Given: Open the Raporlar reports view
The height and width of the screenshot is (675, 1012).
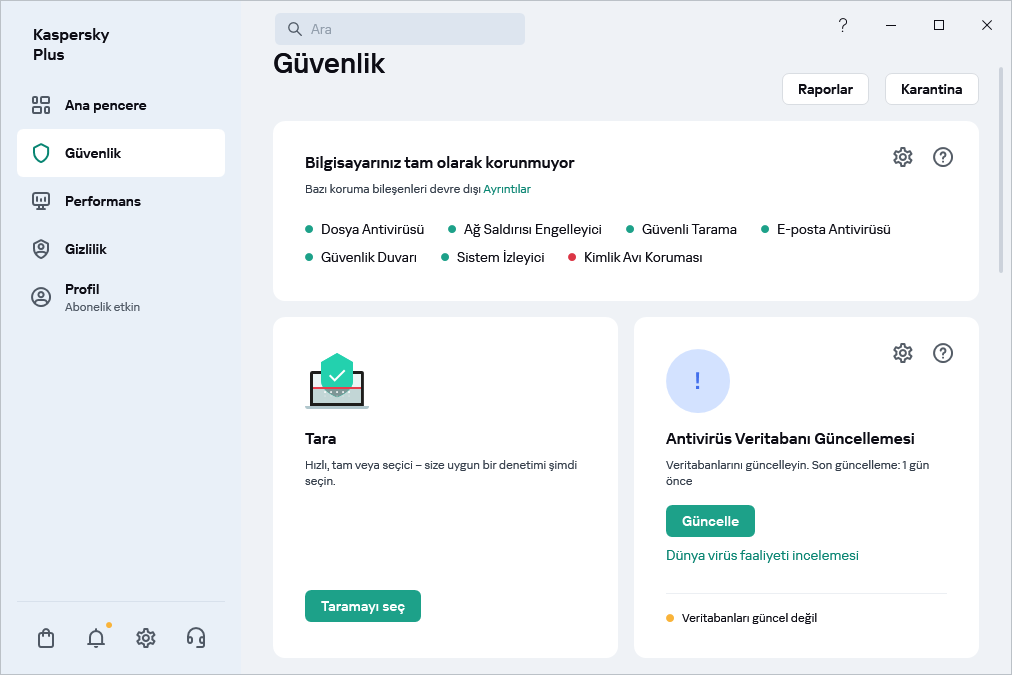Looking at the screenshot, I should [825, 89].
